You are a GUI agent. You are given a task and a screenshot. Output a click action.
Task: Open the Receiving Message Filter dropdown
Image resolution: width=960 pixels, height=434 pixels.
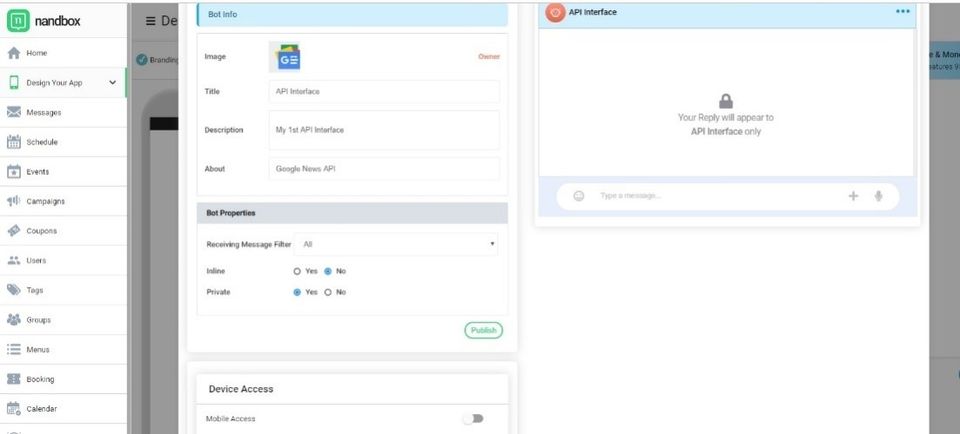(x=396, y=244)
